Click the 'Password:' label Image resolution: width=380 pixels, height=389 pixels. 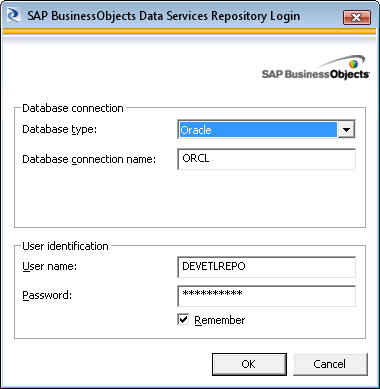tap(47, 295)
